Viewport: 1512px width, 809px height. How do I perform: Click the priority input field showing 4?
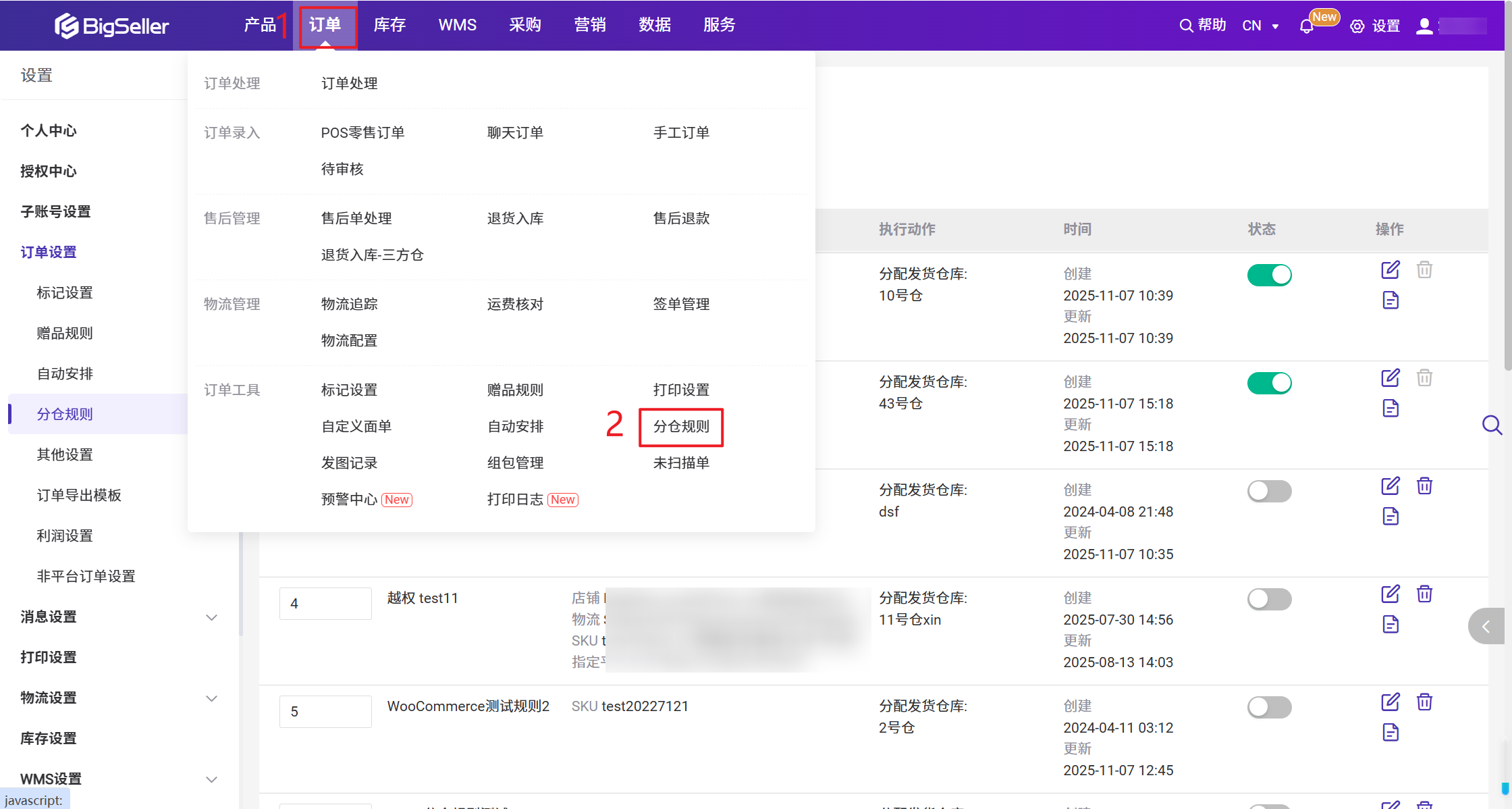click(325, 604)
